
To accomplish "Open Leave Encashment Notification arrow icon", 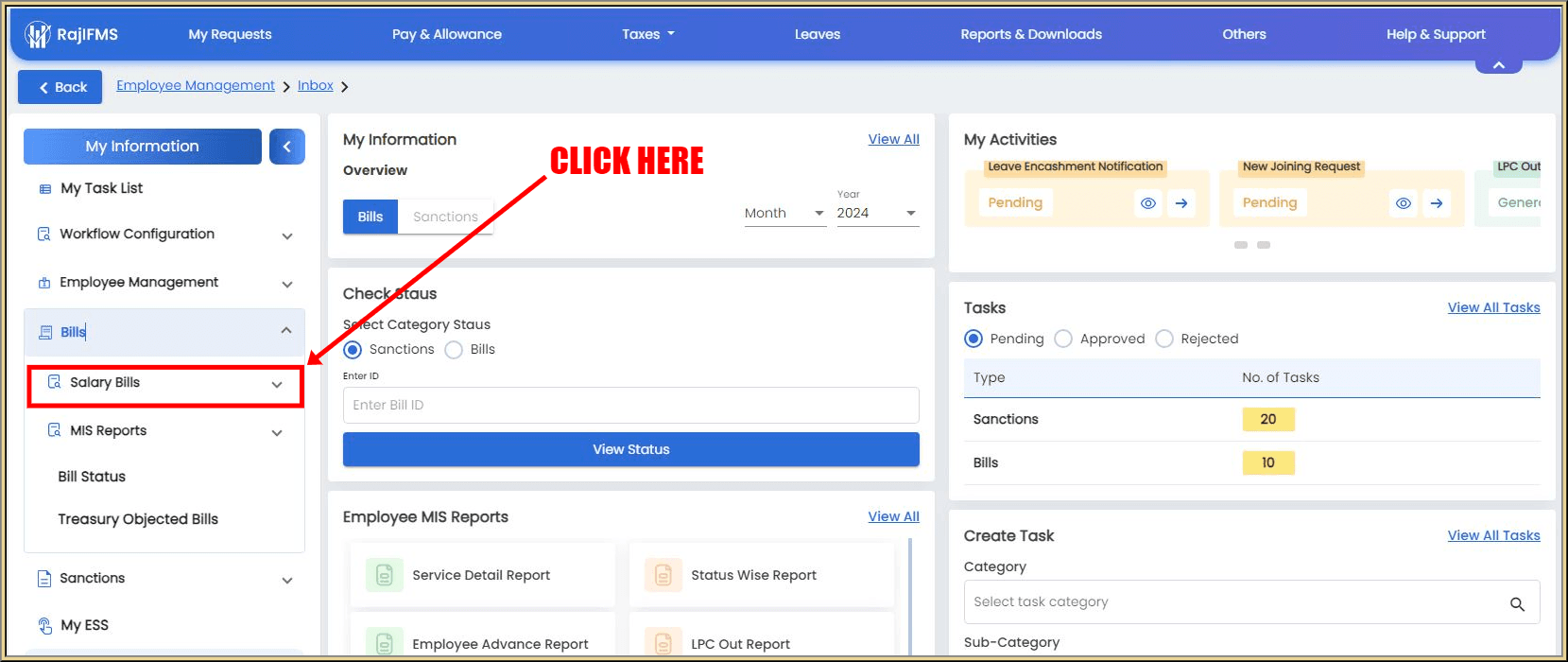I will (x=1181, y=203).
